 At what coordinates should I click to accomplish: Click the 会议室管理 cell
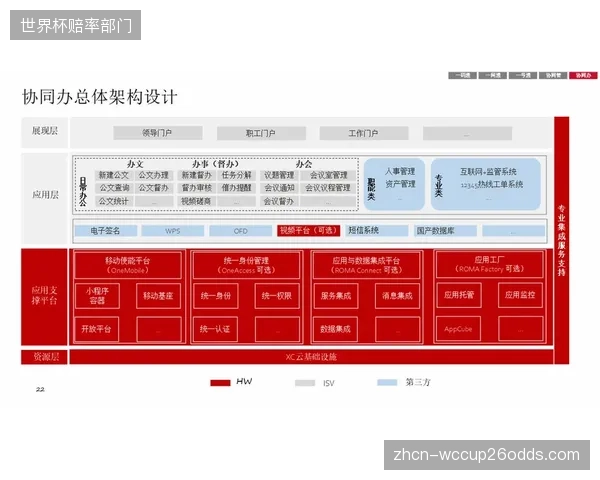[329, 175]
